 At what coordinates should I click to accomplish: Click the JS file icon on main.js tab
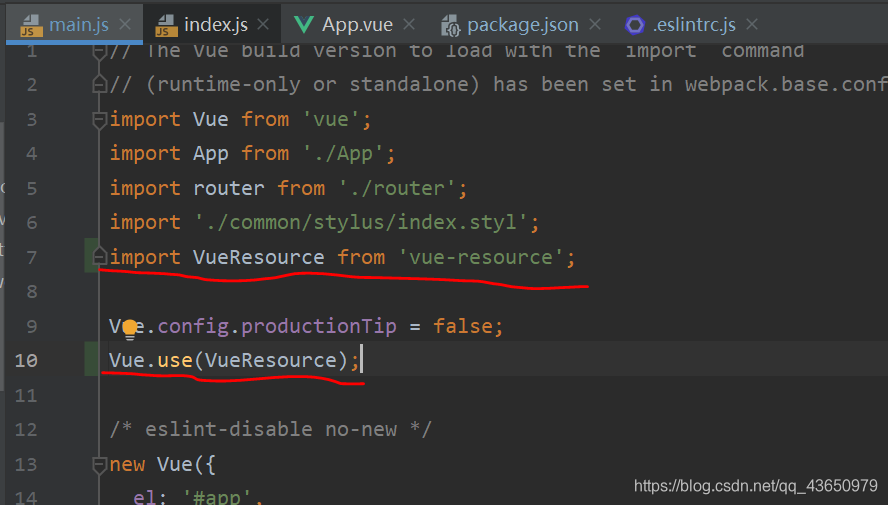point(32,25)
